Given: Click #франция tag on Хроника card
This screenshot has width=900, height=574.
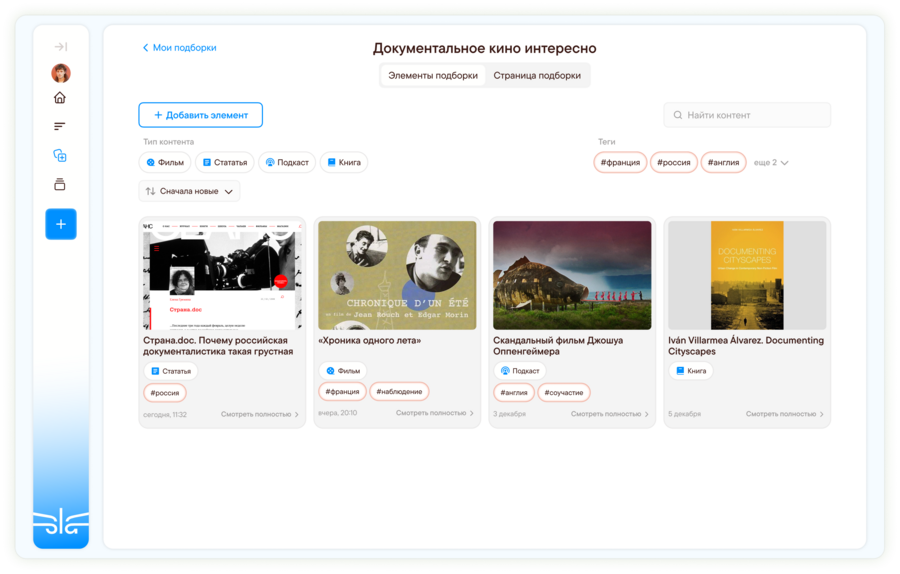Looking at the screenshot, I should coord(343,391).
